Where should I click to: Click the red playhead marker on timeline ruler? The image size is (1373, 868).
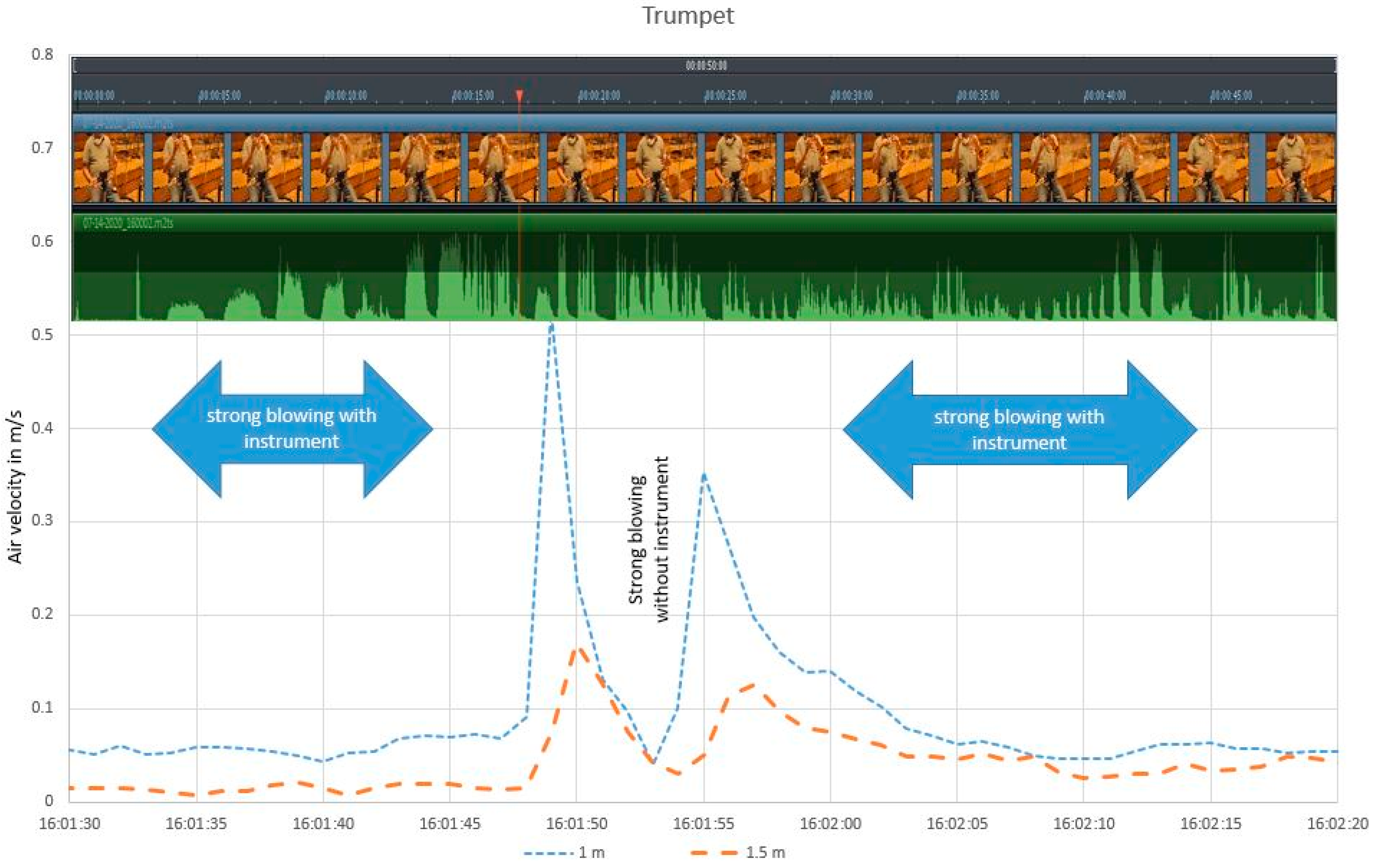click(519, 95)
